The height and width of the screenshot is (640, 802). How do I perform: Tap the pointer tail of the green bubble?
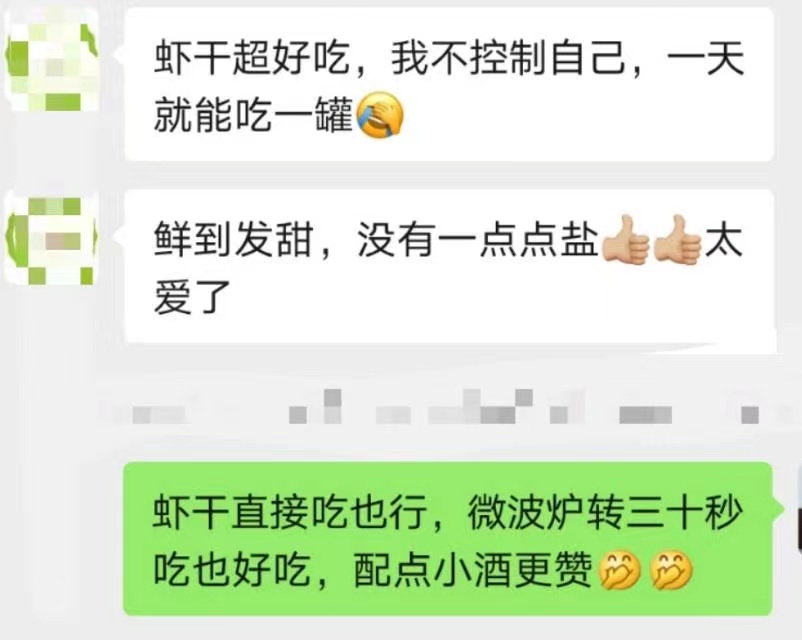(777, 509)
